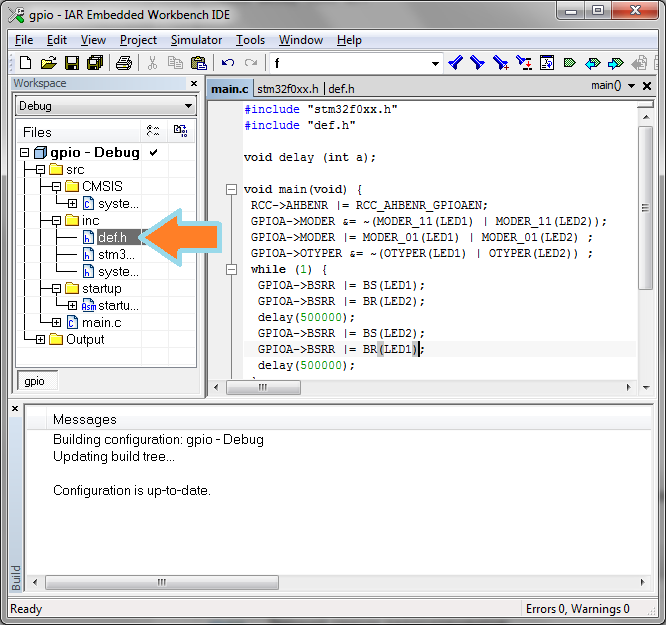Open the Find dialog flashlight-plus icon
Image resolution: width=666 pixels, height=625 pixels.
tap(501, 63)
